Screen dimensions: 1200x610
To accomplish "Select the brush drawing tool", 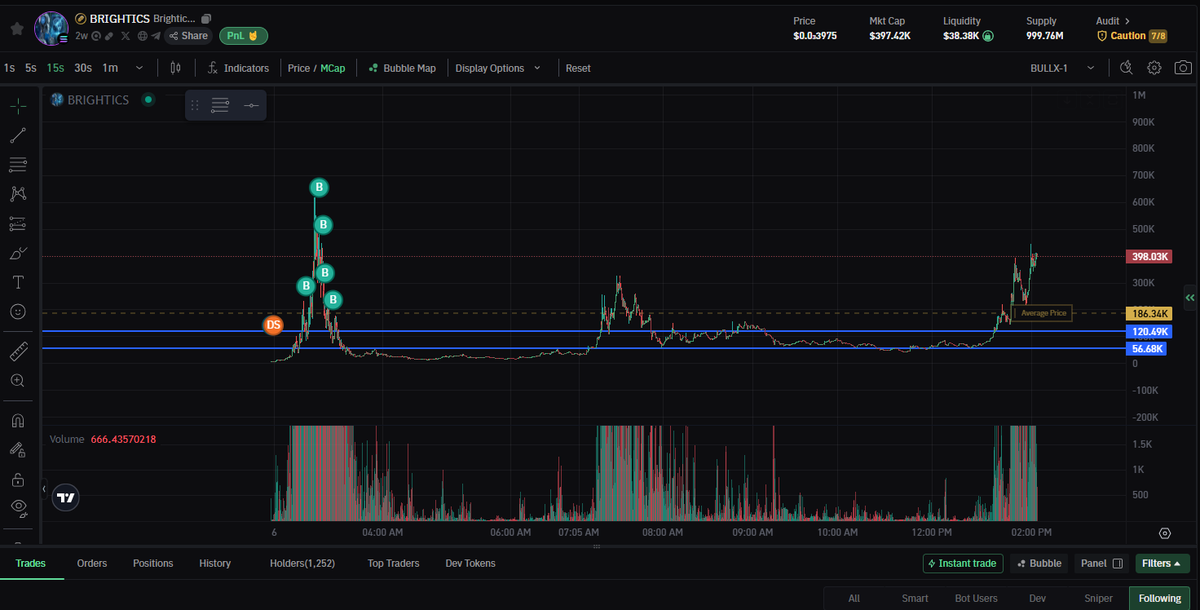I will pos(18,253).
